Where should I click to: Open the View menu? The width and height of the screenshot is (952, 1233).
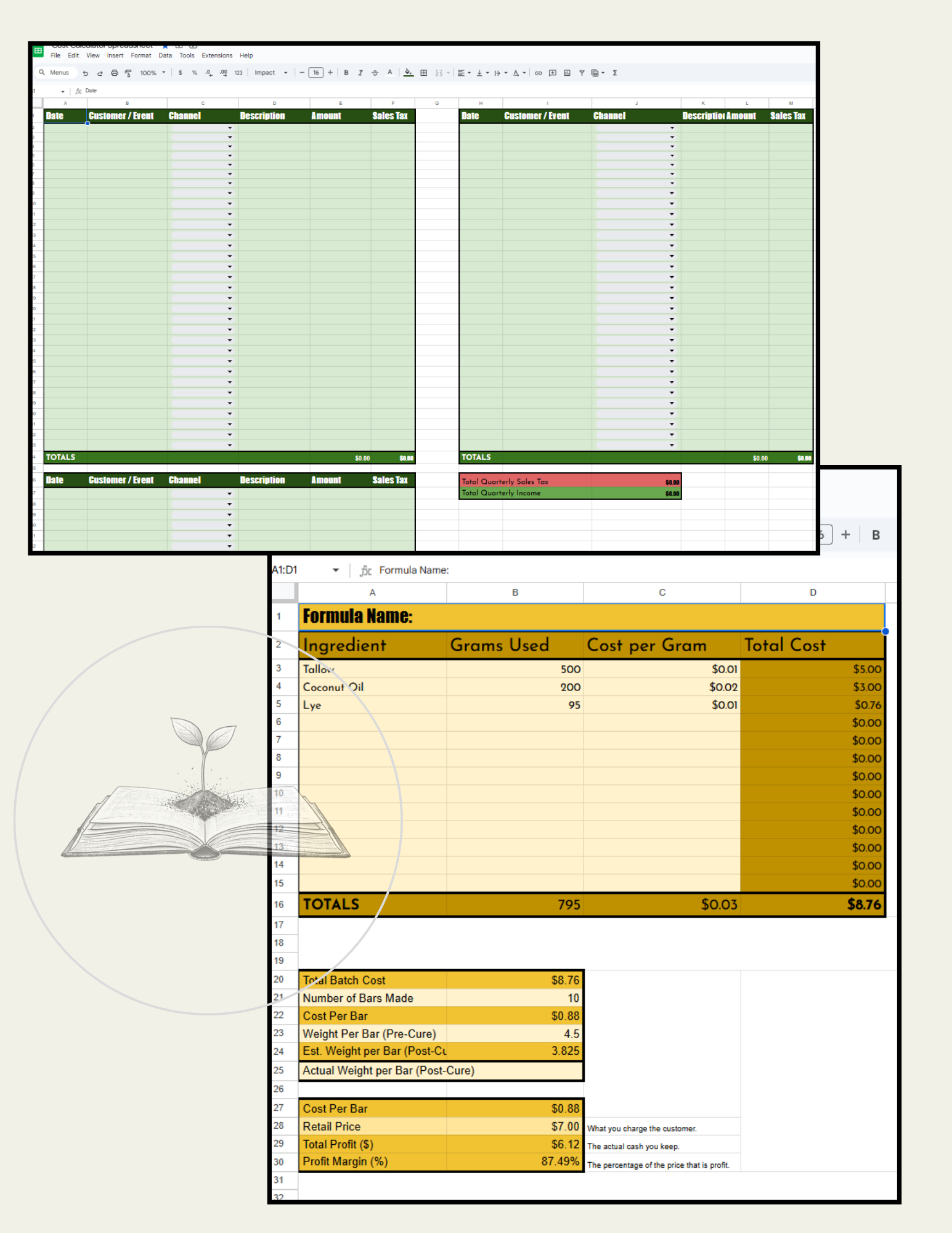(93, 55)
